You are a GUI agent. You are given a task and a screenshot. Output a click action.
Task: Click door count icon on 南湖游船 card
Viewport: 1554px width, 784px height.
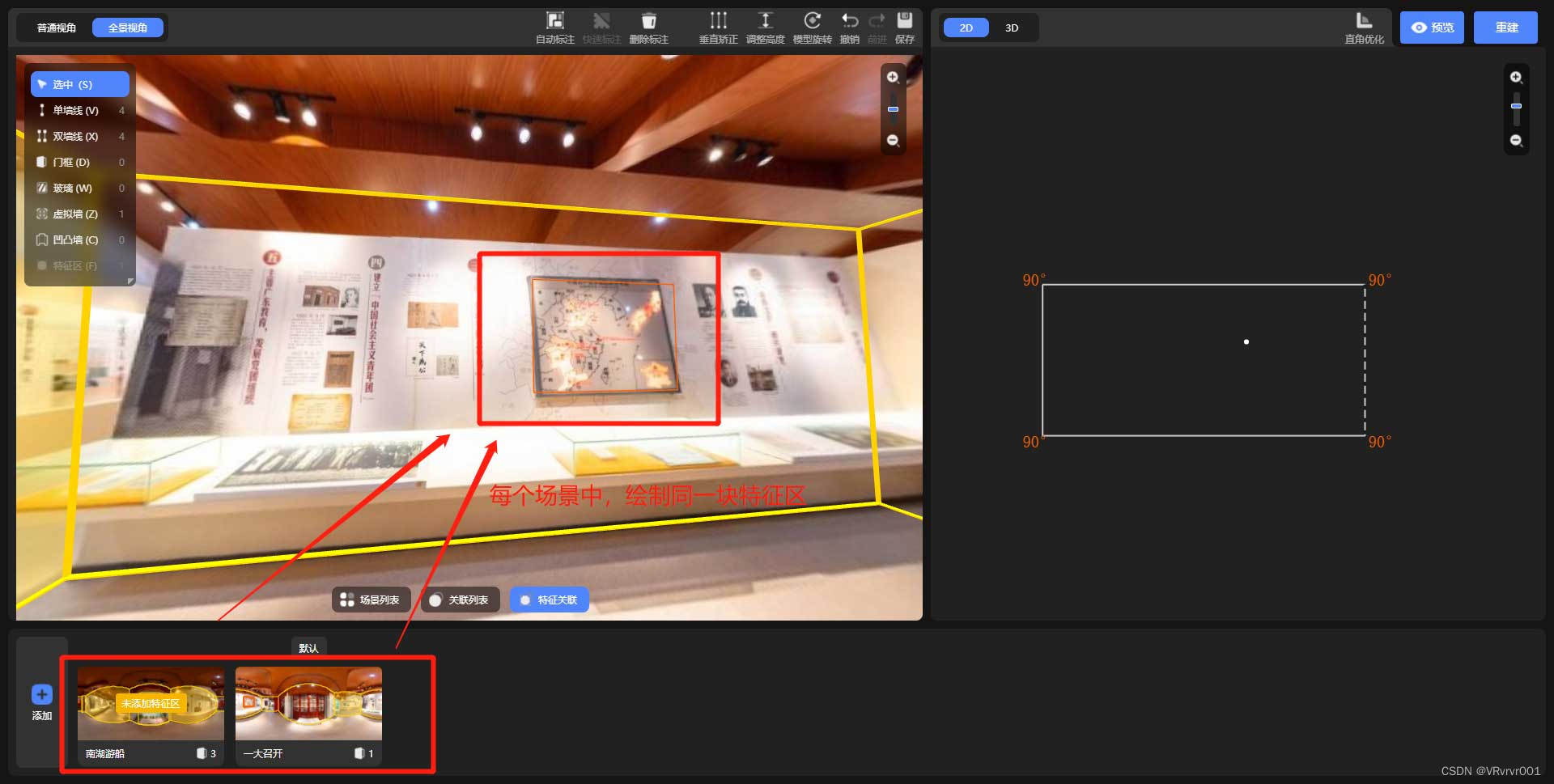tap(202, 753)
